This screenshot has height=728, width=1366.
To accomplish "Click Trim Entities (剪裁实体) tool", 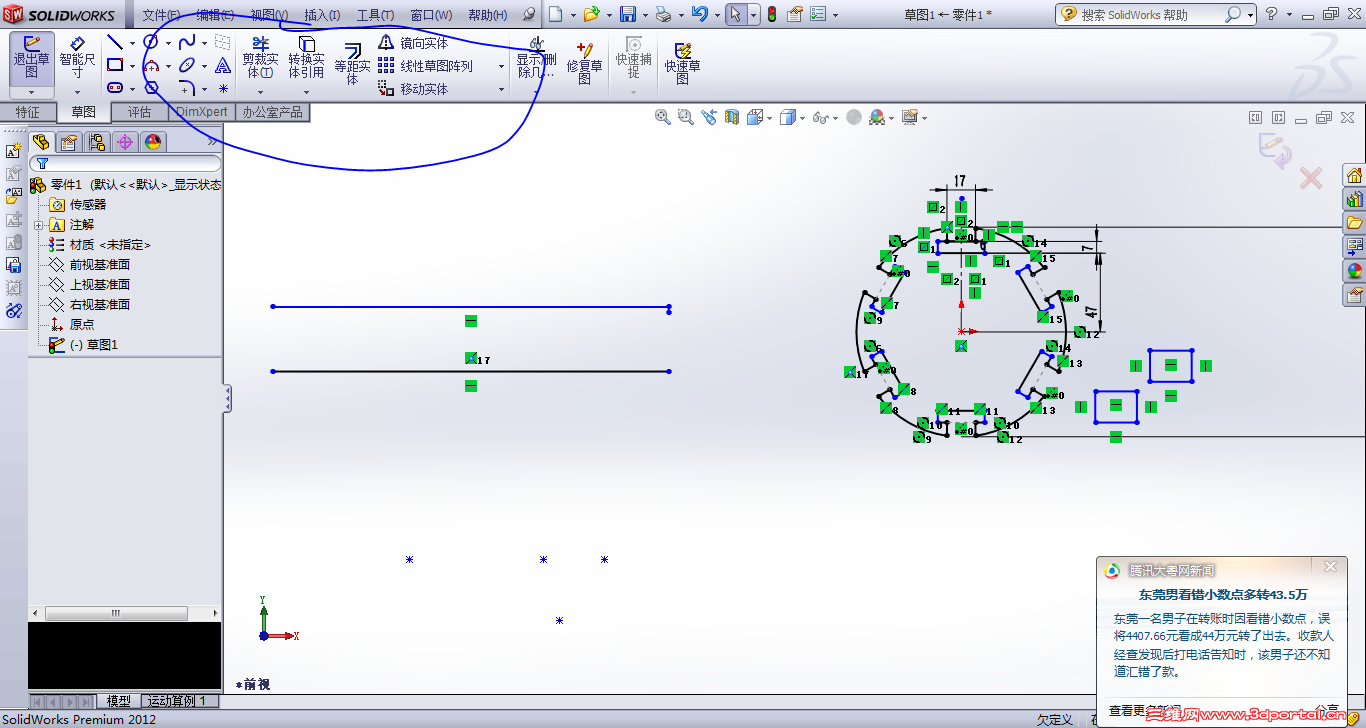I will click(260, 58).
